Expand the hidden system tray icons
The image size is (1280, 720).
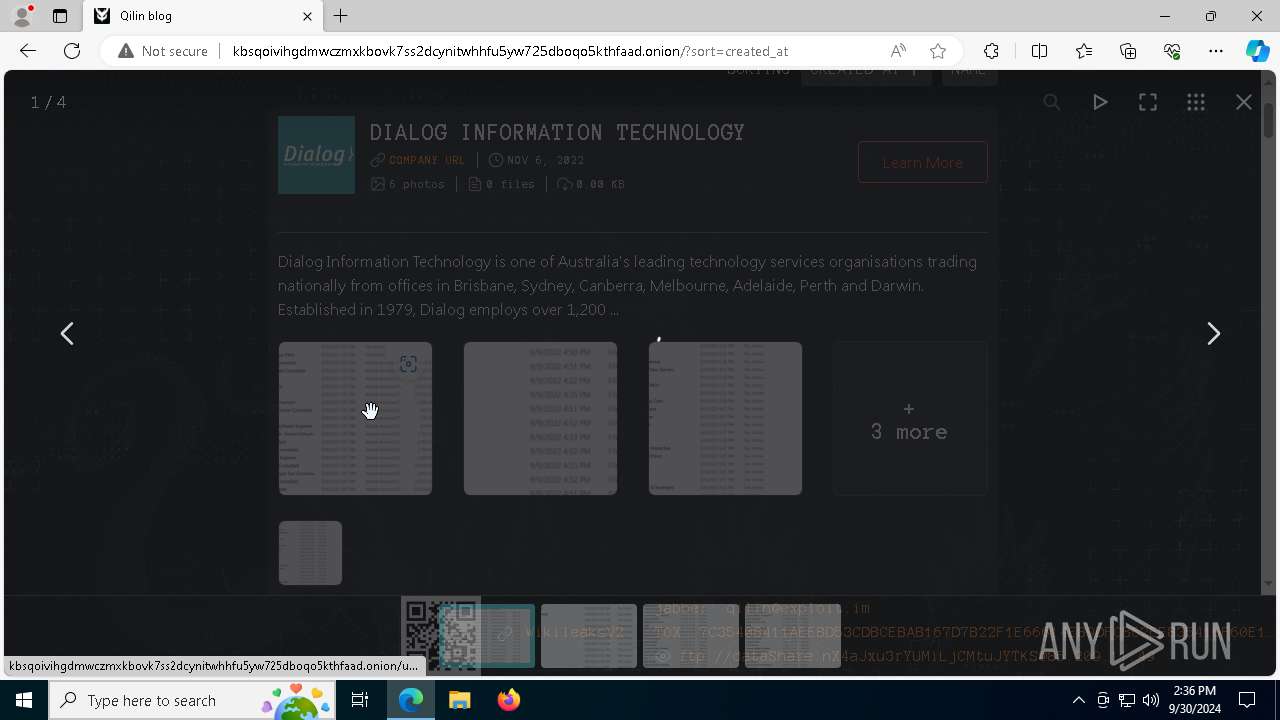click(1078, 700)
